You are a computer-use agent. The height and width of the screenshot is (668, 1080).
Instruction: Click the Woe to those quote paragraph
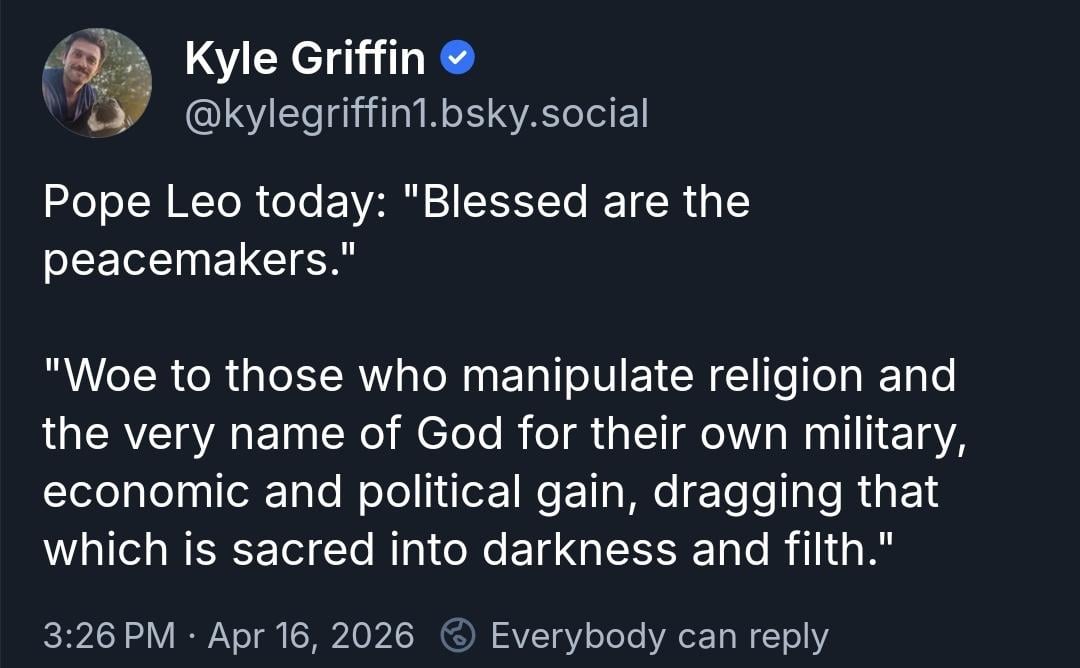[498, 463]
